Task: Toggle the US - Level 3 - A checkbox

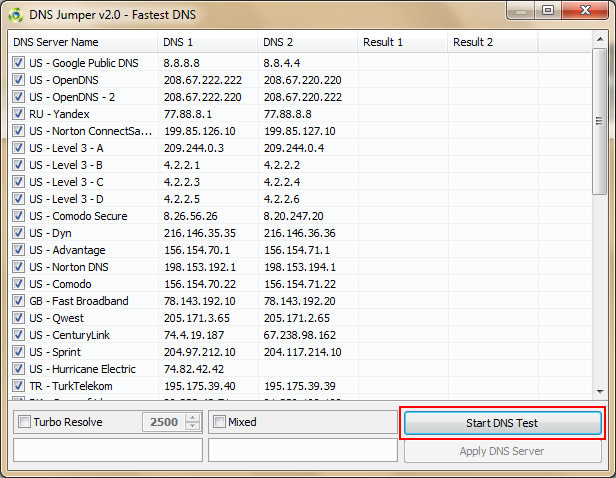Action: point(18,148)
